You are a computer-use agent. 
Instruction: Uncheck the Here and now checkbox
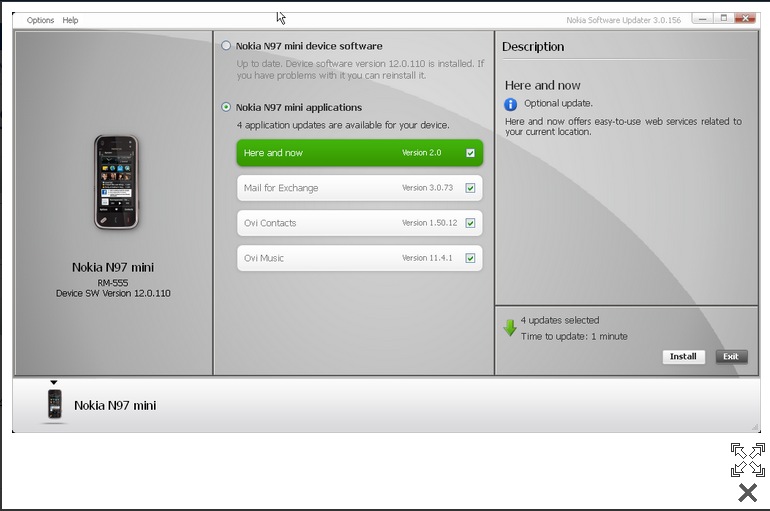click(x=470, y=153)
